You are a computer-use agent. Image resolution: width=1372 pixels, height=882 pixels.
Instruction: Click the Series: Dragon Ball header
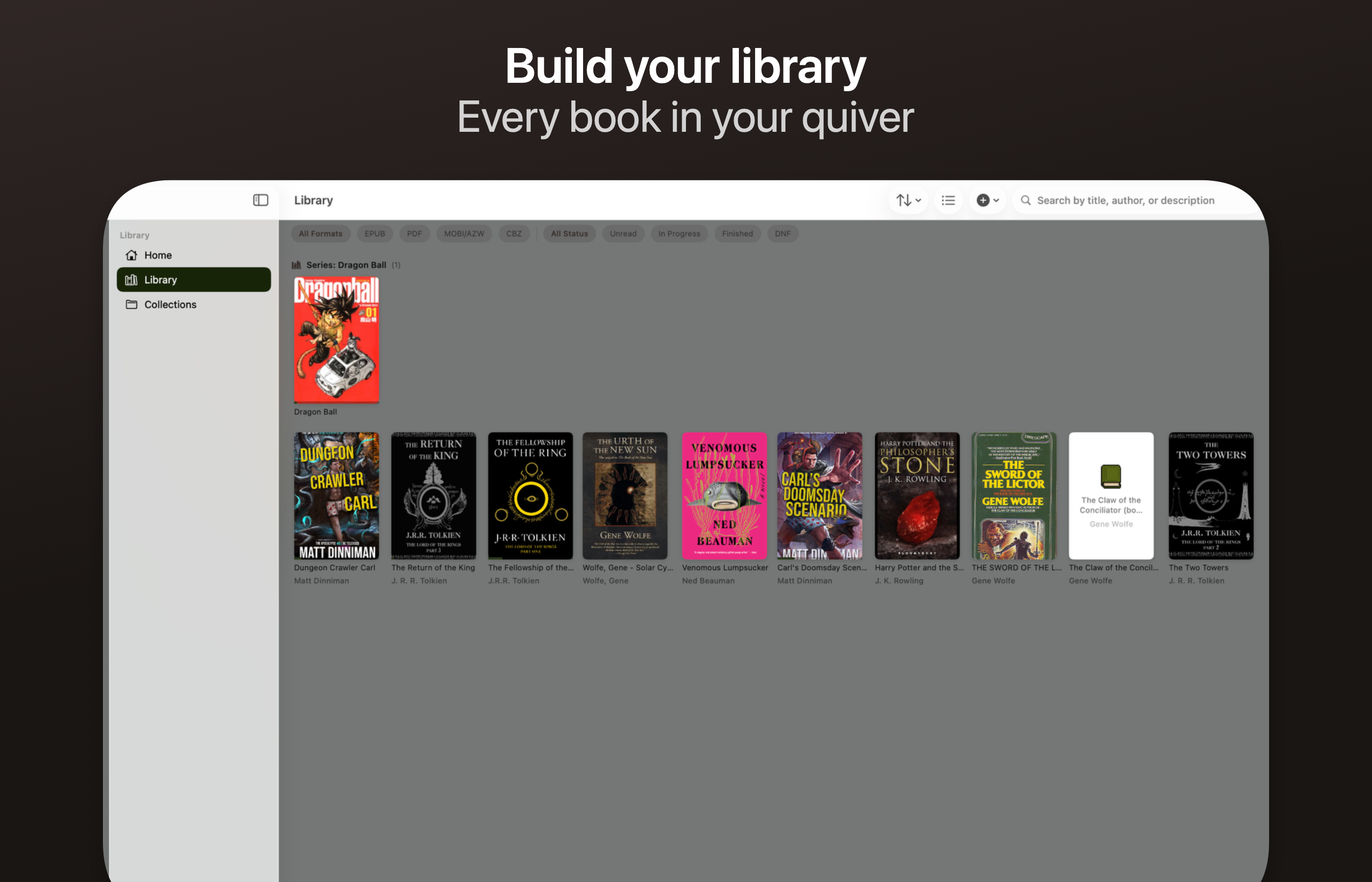coord(346,265)
